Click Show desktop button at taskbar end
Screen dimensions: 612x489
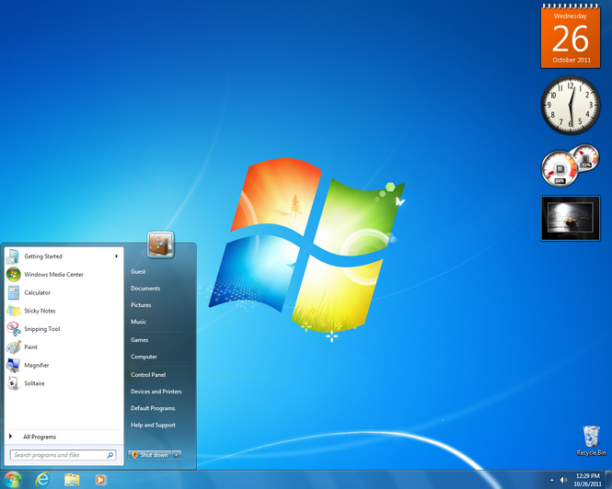click(x=608, y=480)
